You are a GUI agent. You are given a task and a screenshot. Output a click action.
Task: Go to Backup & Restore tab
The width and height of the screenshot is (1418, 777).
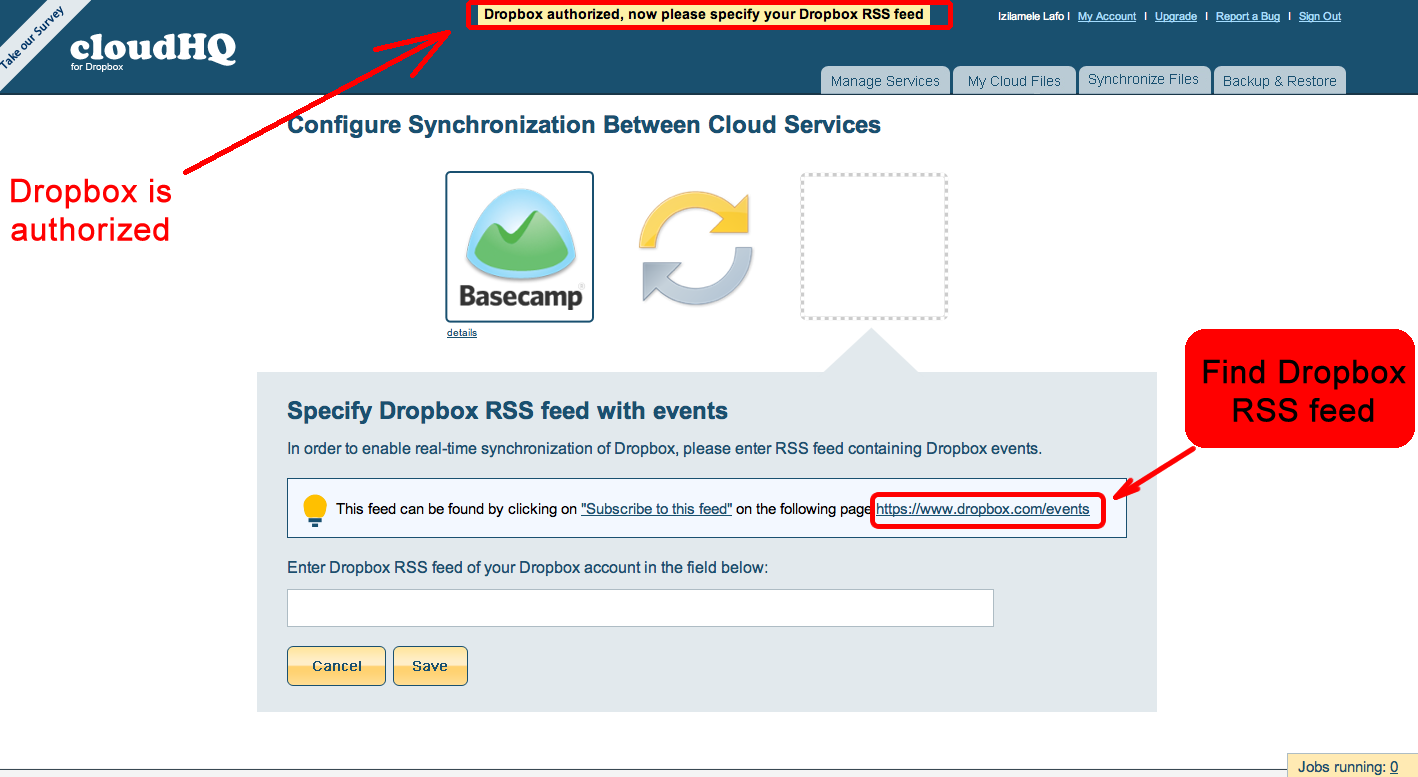[x=1280, y=81]
